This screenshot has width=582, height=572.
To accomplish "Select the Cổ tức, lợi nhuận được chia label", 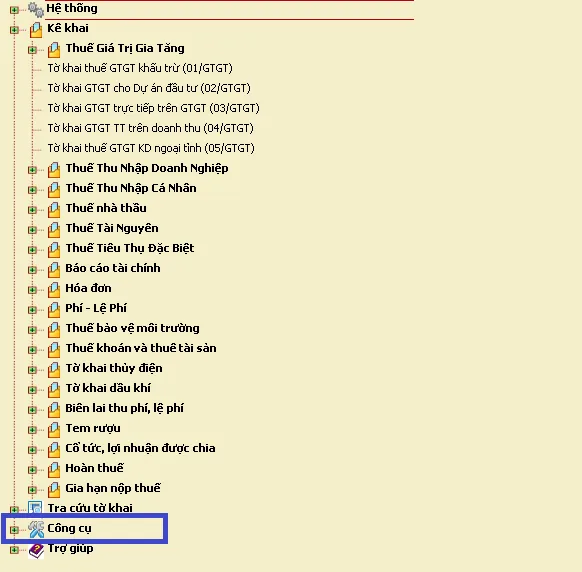I will pos(140,448).
